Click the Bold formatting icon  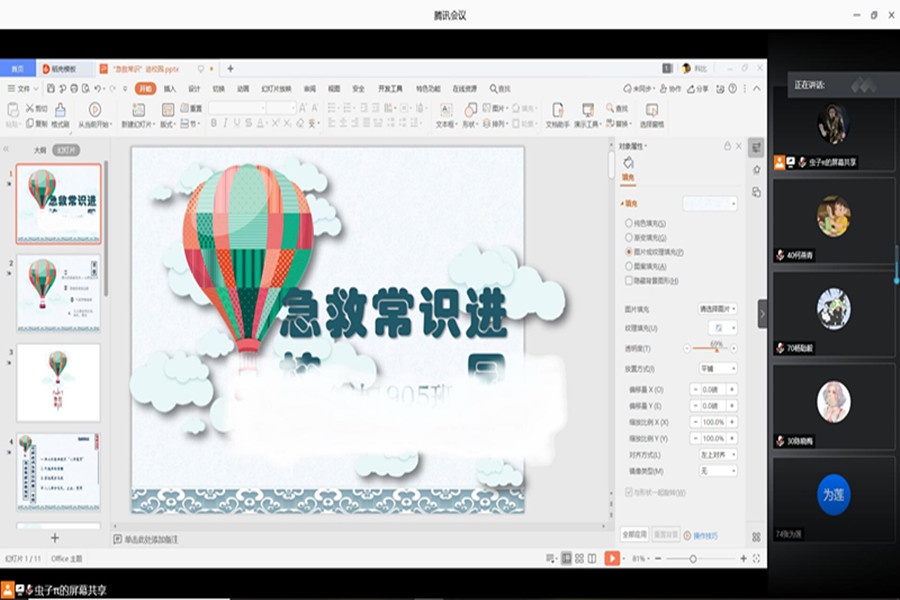coord(213,123)
